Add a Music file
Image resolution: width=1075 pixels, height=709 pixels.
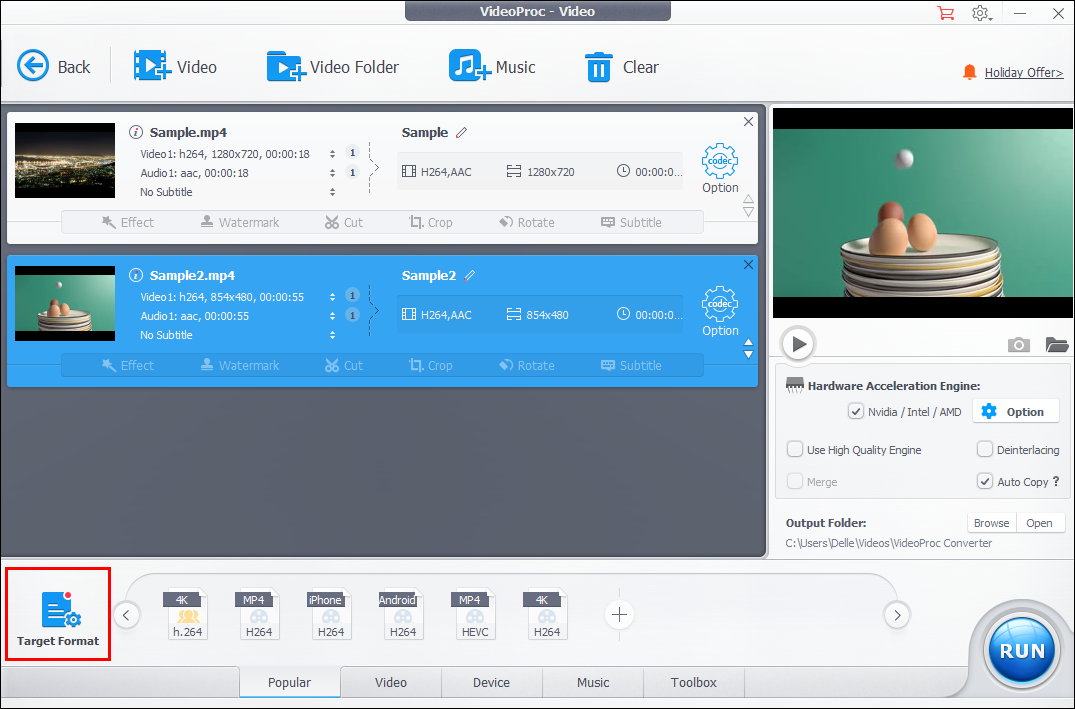(x=492, y=67)
